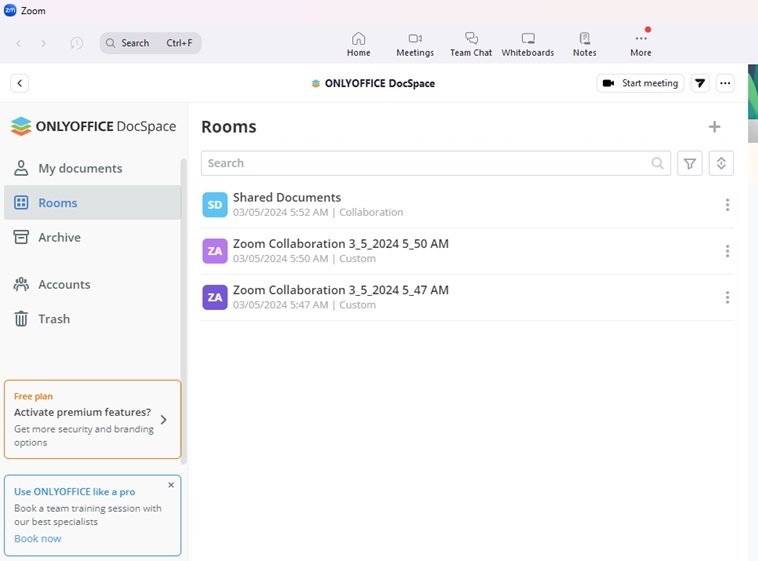Click the Book now link
This screenshot has width=758, height=561.
[x=38, y=538]
